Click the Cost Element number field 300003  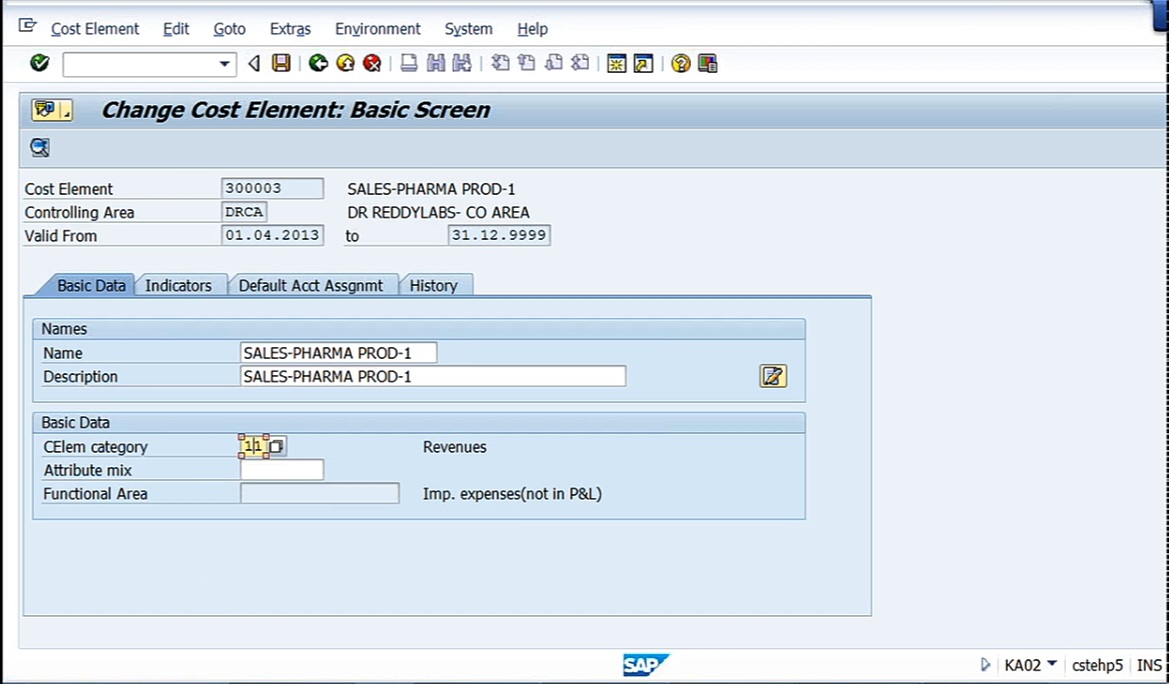[272, 189]
